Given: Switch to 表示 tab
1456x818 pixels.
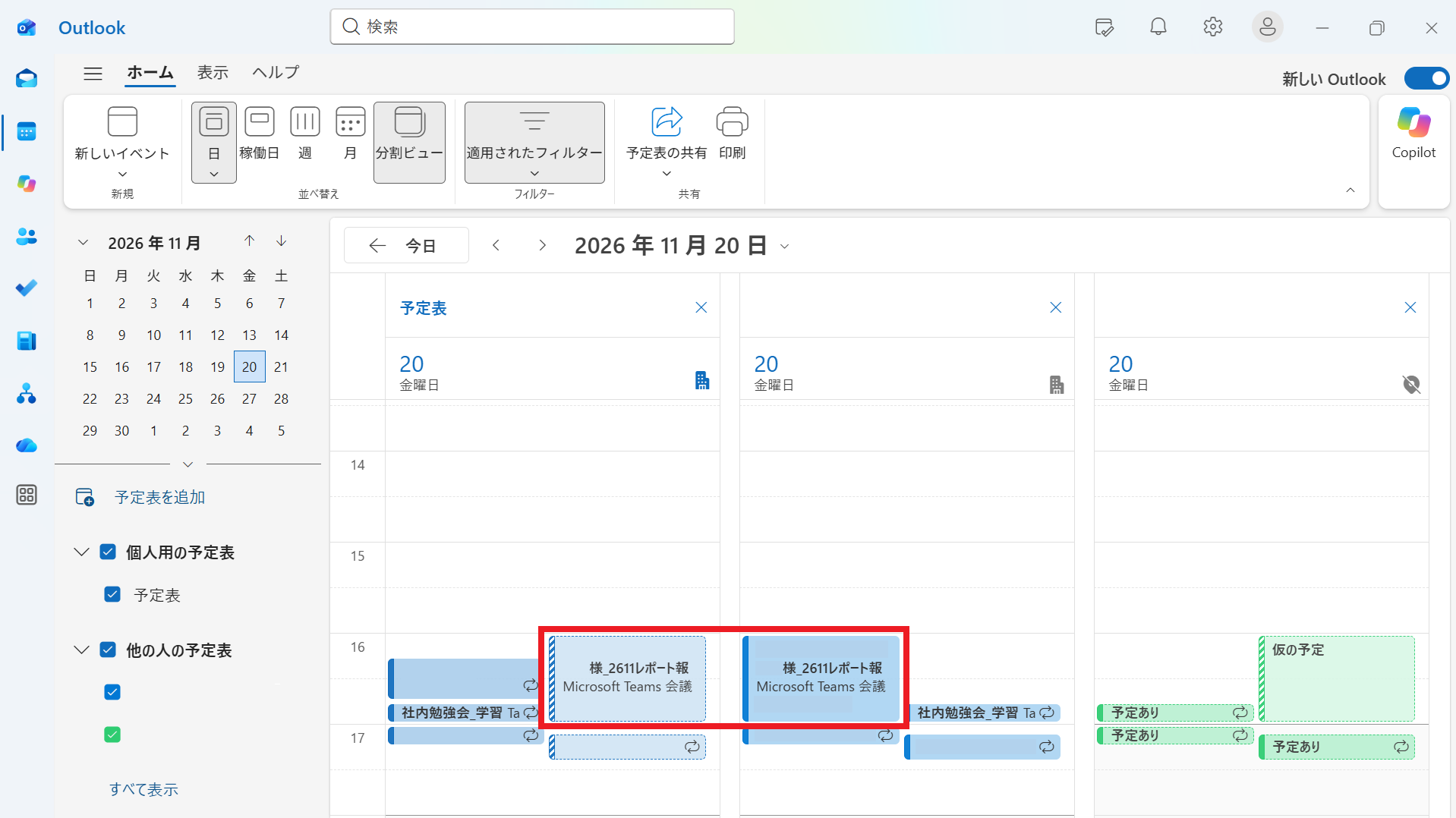Looking at the screenshot, I should pos(213,73).
